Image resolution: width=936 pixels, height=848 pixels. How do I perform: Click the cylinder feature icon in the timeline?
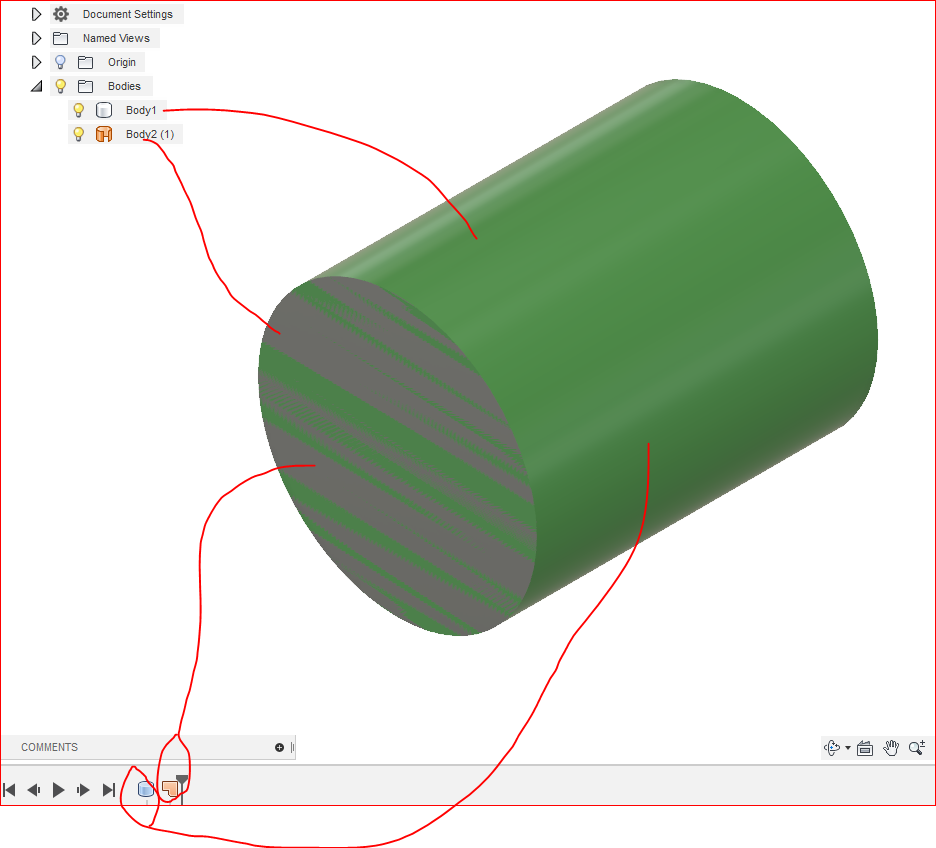(146, 789)
